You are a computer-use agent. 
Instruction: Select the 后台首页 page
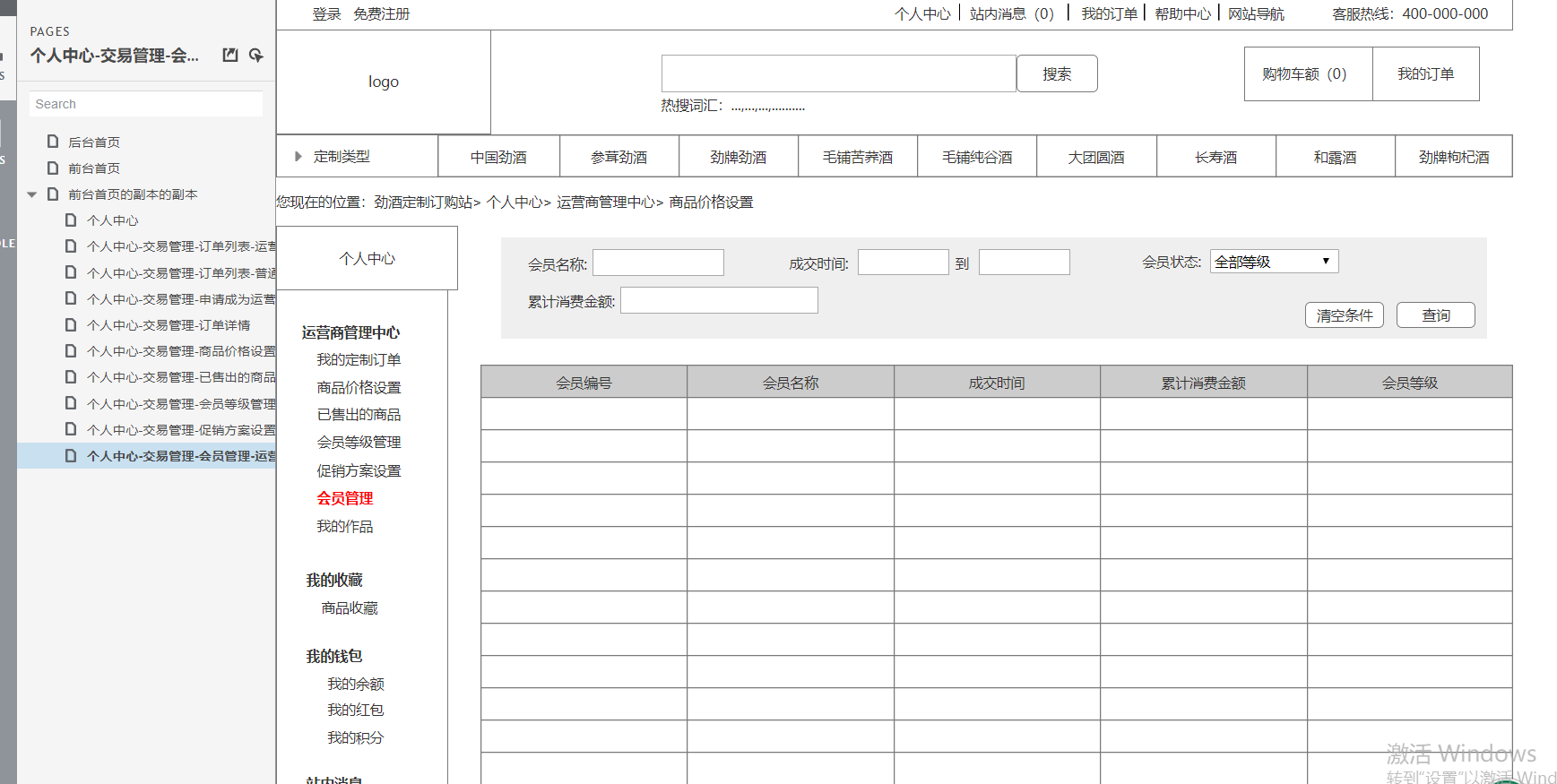click(x=94, y=142)
